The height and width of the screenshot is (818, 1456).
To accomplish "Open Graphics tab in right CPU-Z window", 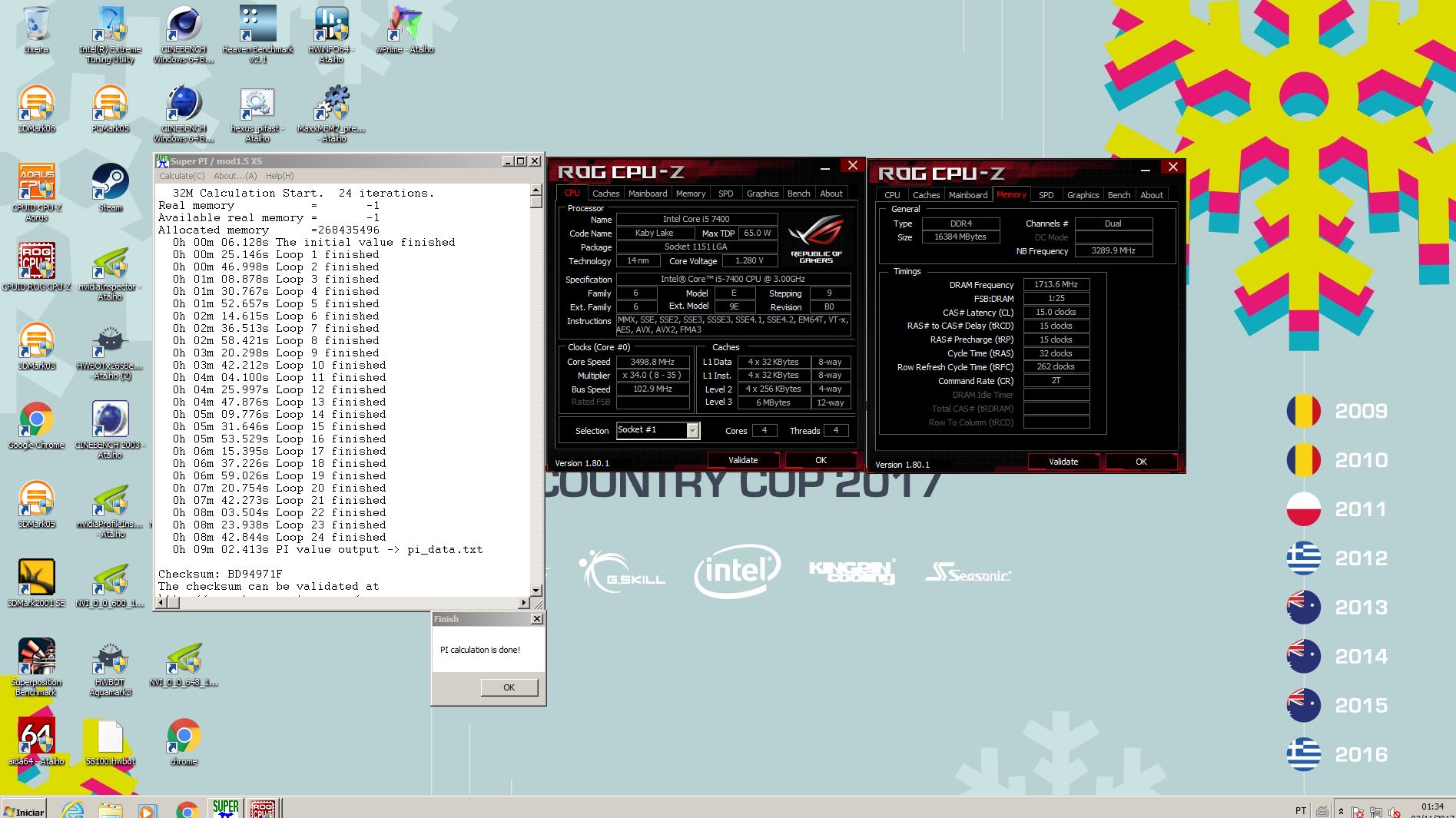I will pos(1083,195).
